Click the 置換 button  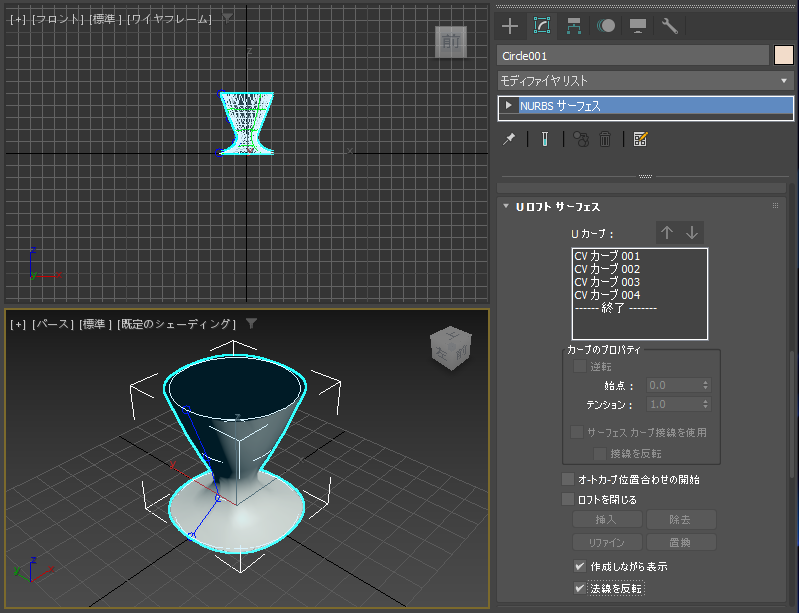coord(681,542)
